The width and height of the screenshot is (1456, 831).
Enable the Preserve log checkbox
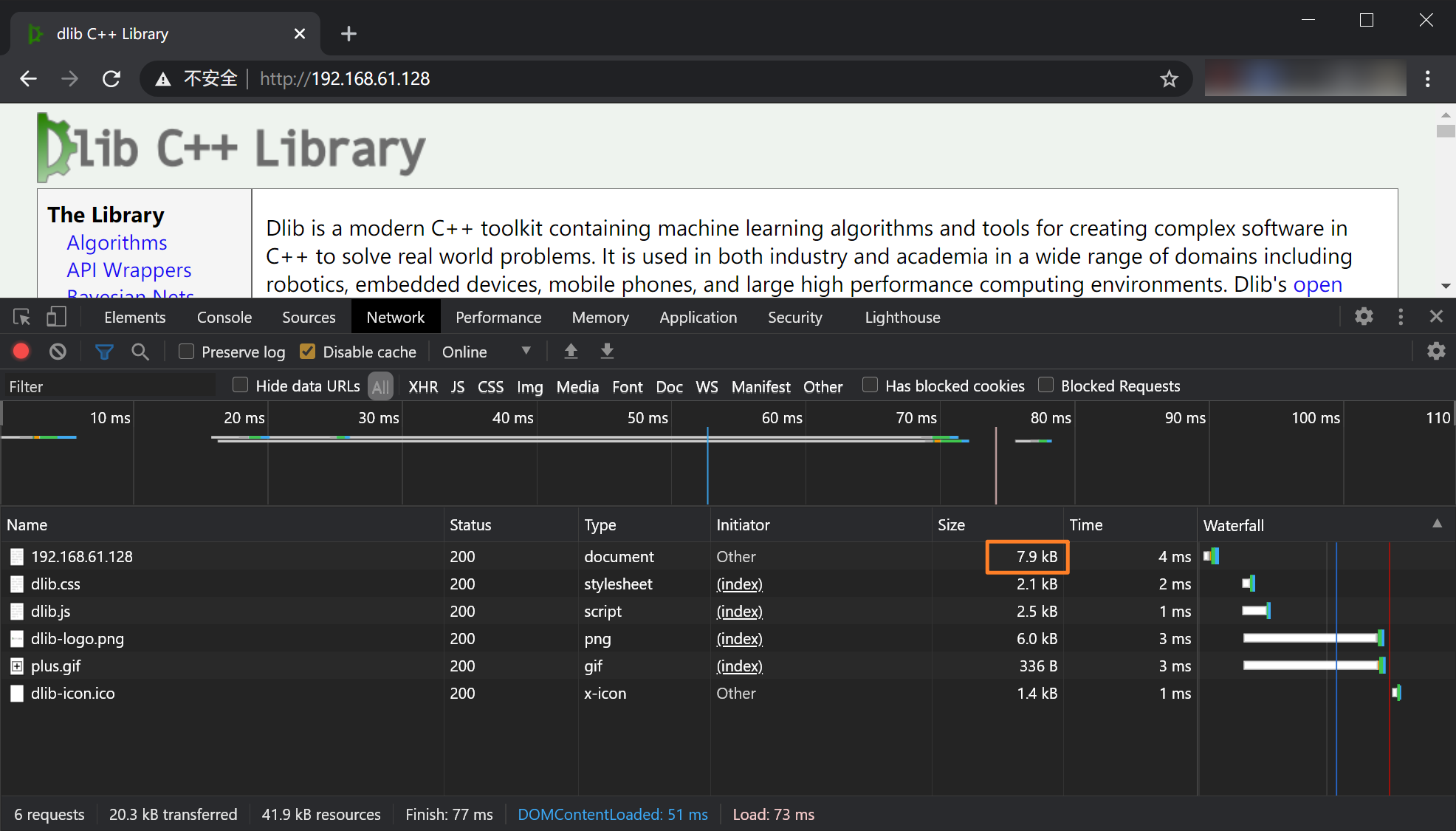(186, 352)
